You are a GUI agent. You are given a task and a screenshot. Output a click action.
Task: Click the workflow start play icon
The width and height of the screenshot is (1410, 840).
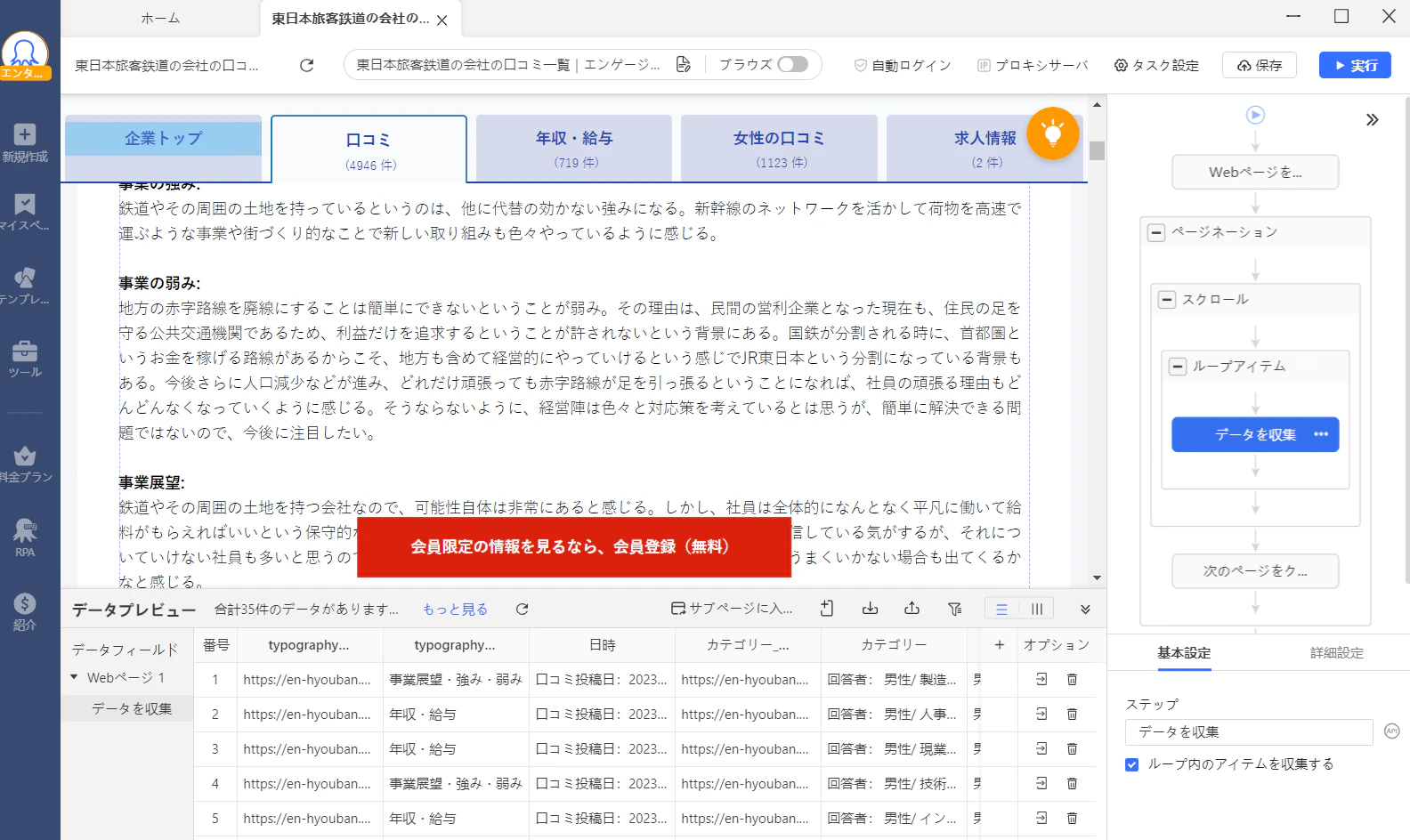click(1255, 115)
